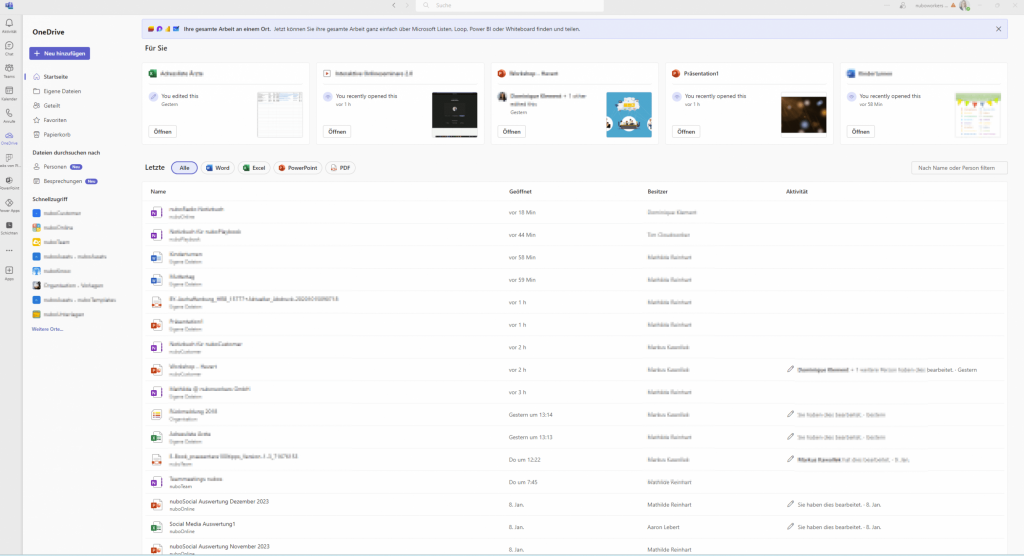The width and height of the screenshot is (1024, 556).
Task: Click the title bar more options dots
Action: [x=888, y=5]
